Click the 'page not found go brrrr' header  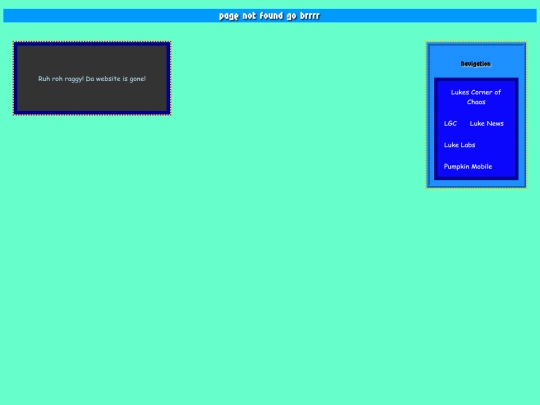(270, 16)
